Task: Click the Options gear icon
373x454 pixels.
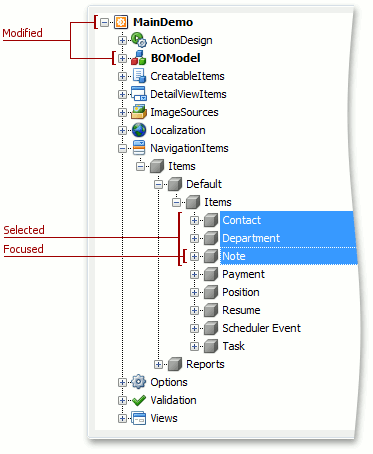Action: click(139, 382)
